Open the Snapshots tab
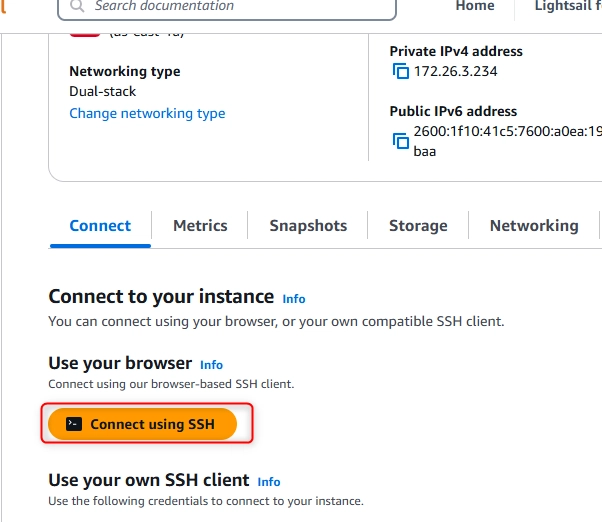602x522 pixels. (308, 226)
